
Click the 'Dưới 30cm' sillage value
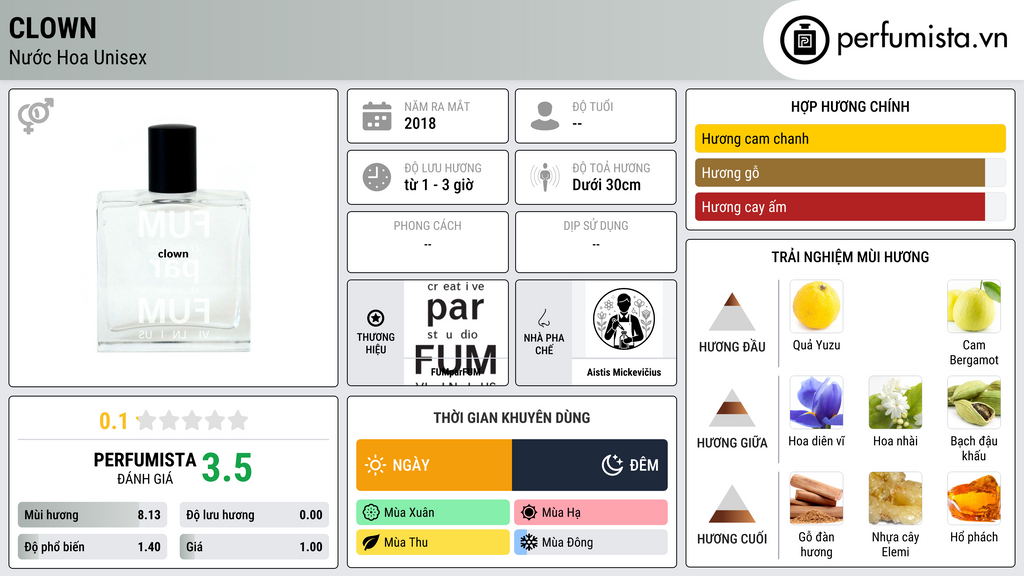click(607, 185)
